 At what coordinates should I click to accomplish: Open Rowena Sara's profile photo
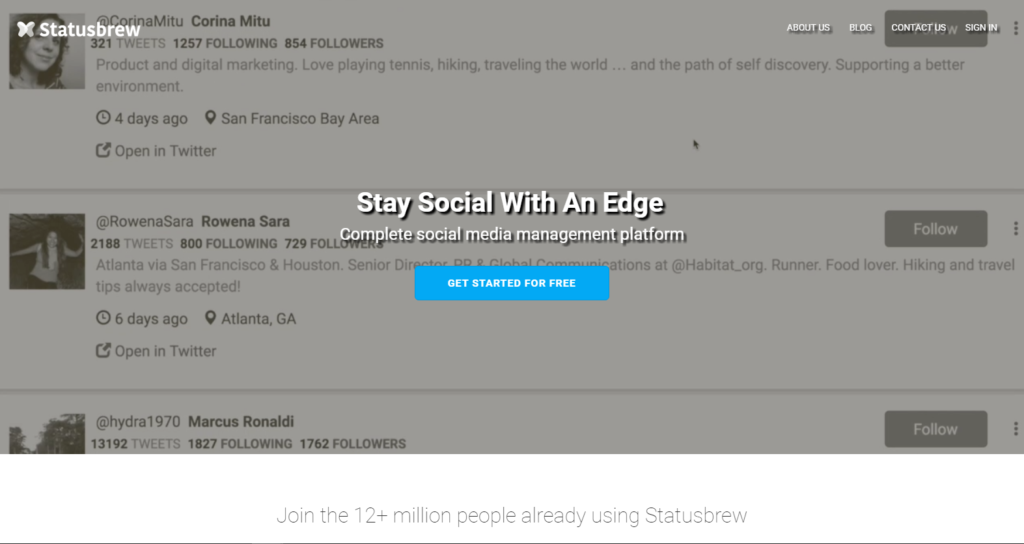click(47, 251)
